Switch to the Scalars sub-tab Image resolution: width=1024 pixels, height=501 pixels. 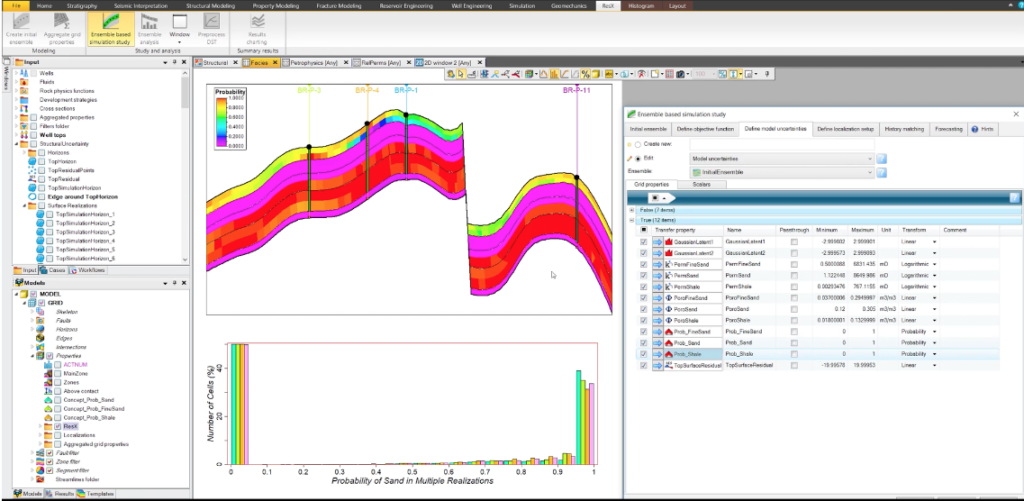coord(701,185)
